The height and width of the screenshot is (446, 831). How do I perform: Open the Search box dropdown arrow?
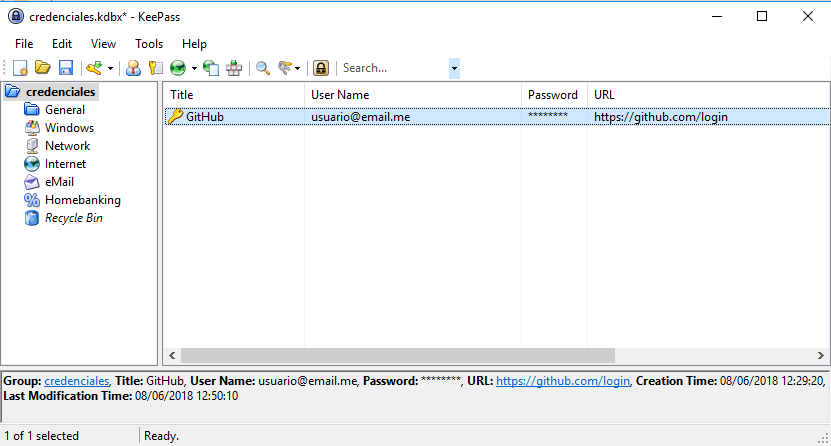point(454,68)
